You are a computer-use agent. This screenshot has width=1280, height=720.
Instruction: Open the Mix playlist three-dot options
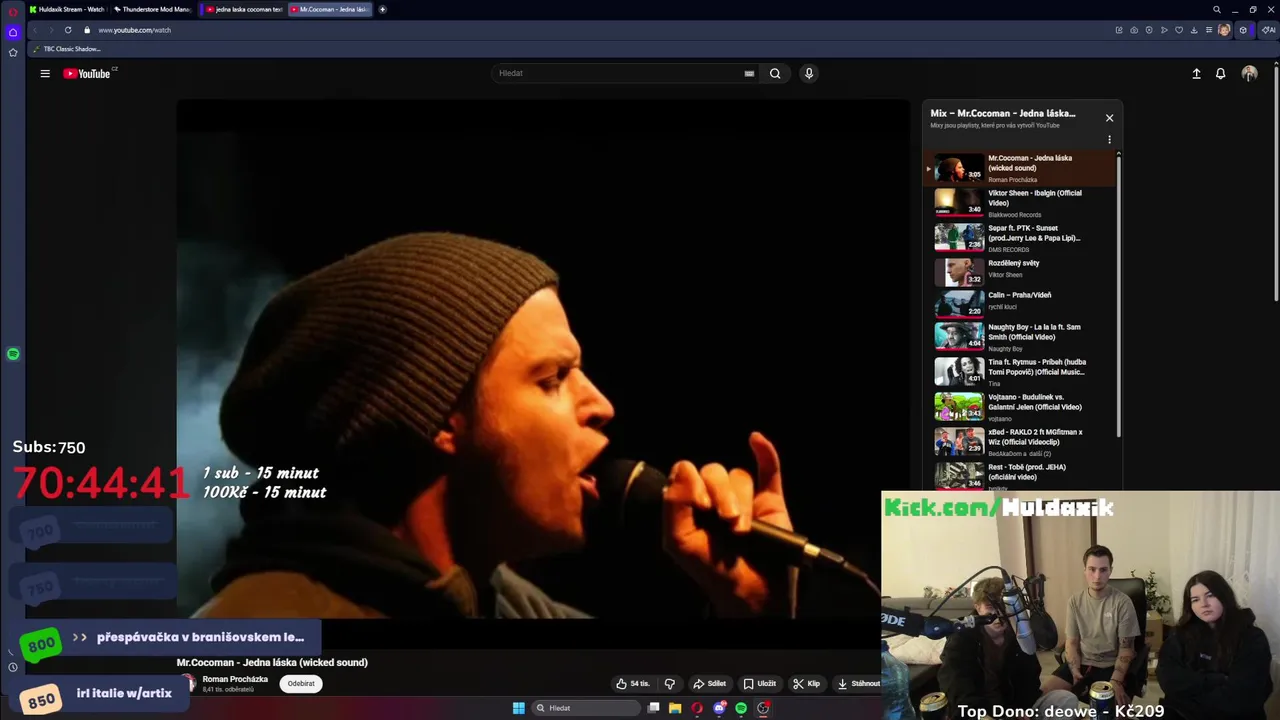1109,139
